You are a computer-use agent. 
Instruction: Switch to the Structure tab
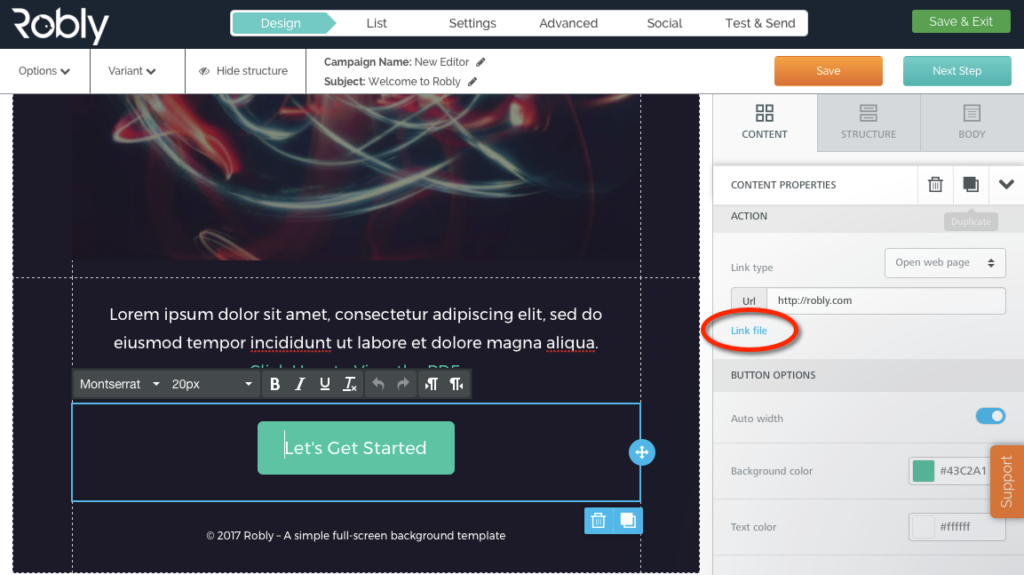[868, 122]
